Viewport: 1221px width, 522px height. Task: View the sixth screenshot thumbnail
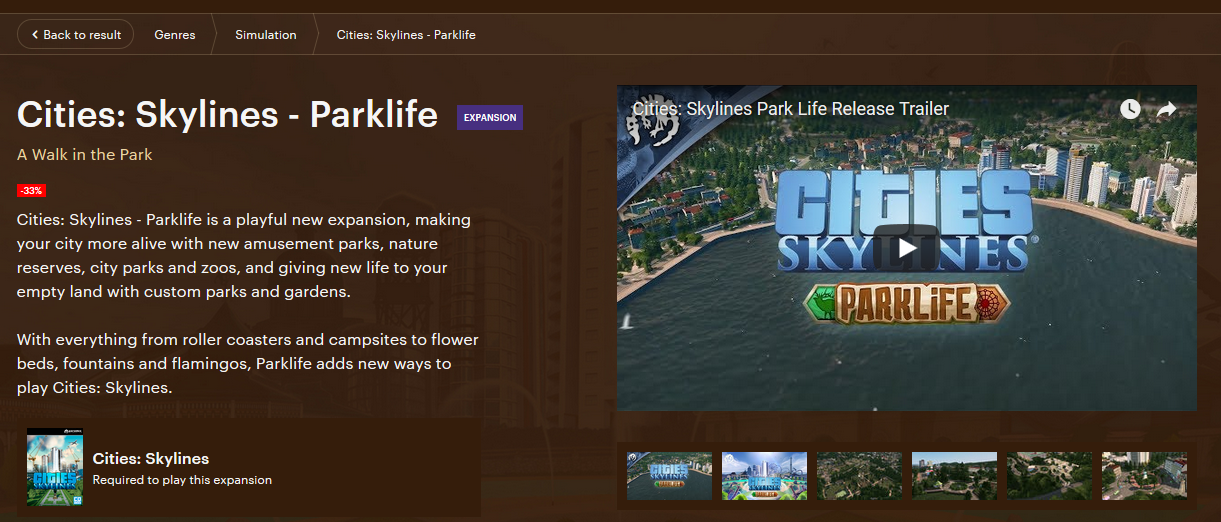[1144, 476]
